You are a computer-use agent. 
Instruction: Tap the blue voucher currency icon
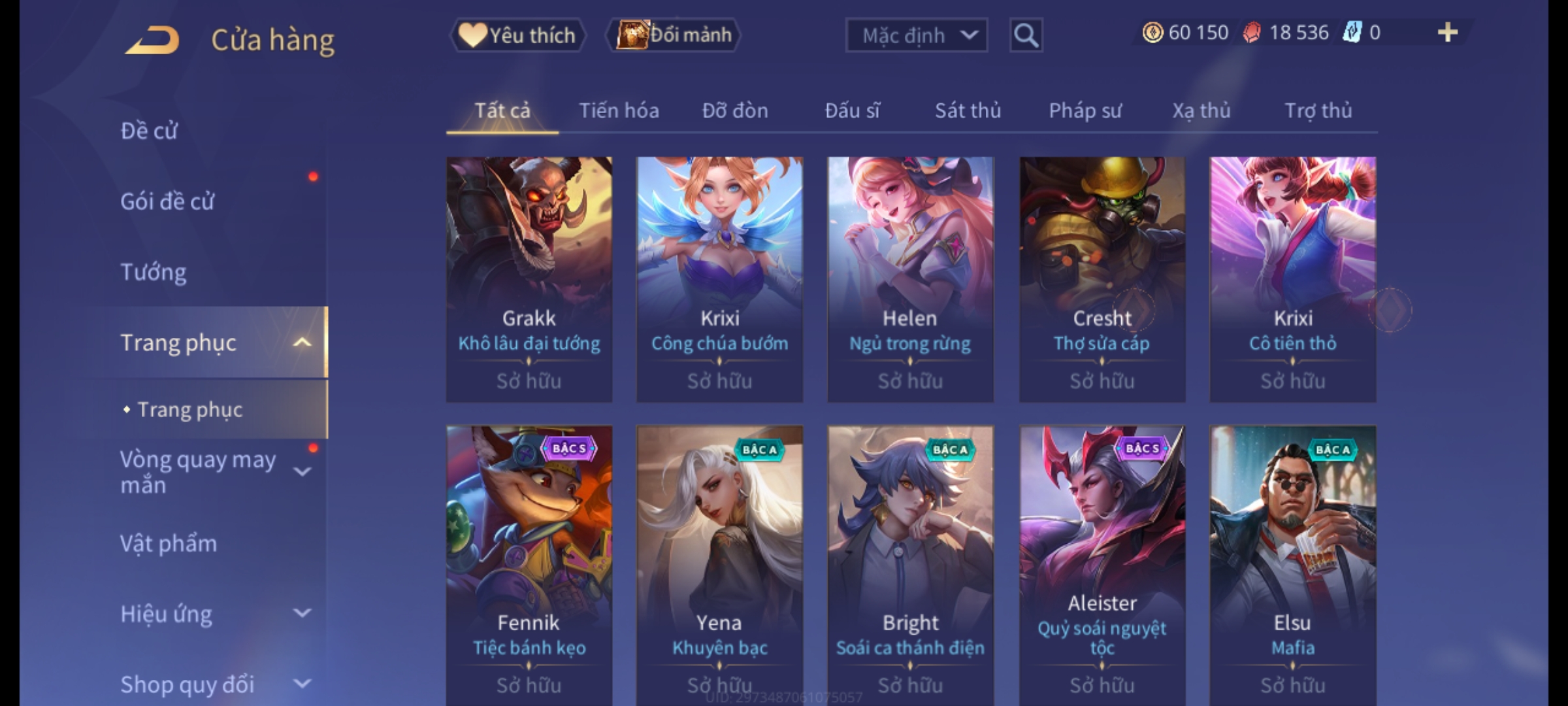click(x=1352, y=33)
